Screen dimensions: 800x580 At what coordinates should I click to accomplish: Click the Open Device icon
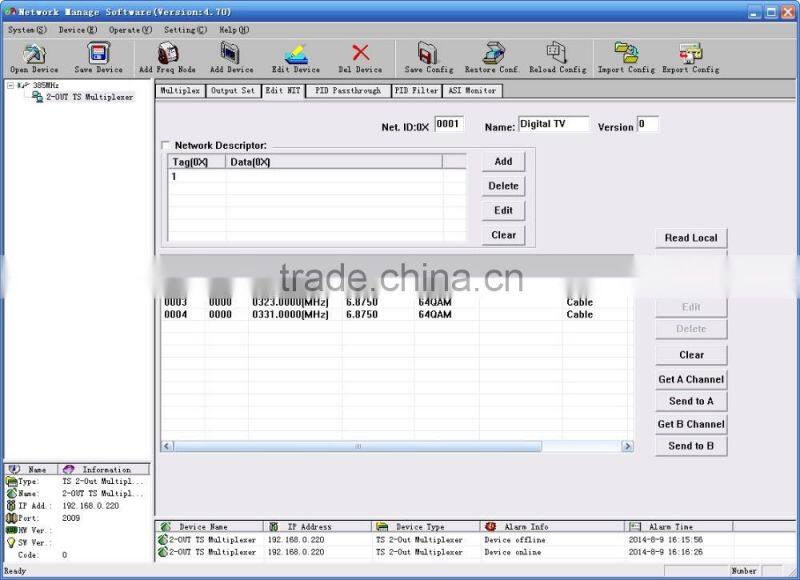coord(35,57)
